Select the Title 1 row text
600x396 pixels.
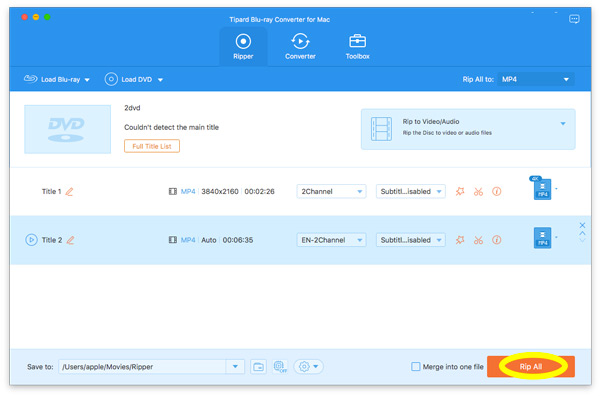(51, 191)
